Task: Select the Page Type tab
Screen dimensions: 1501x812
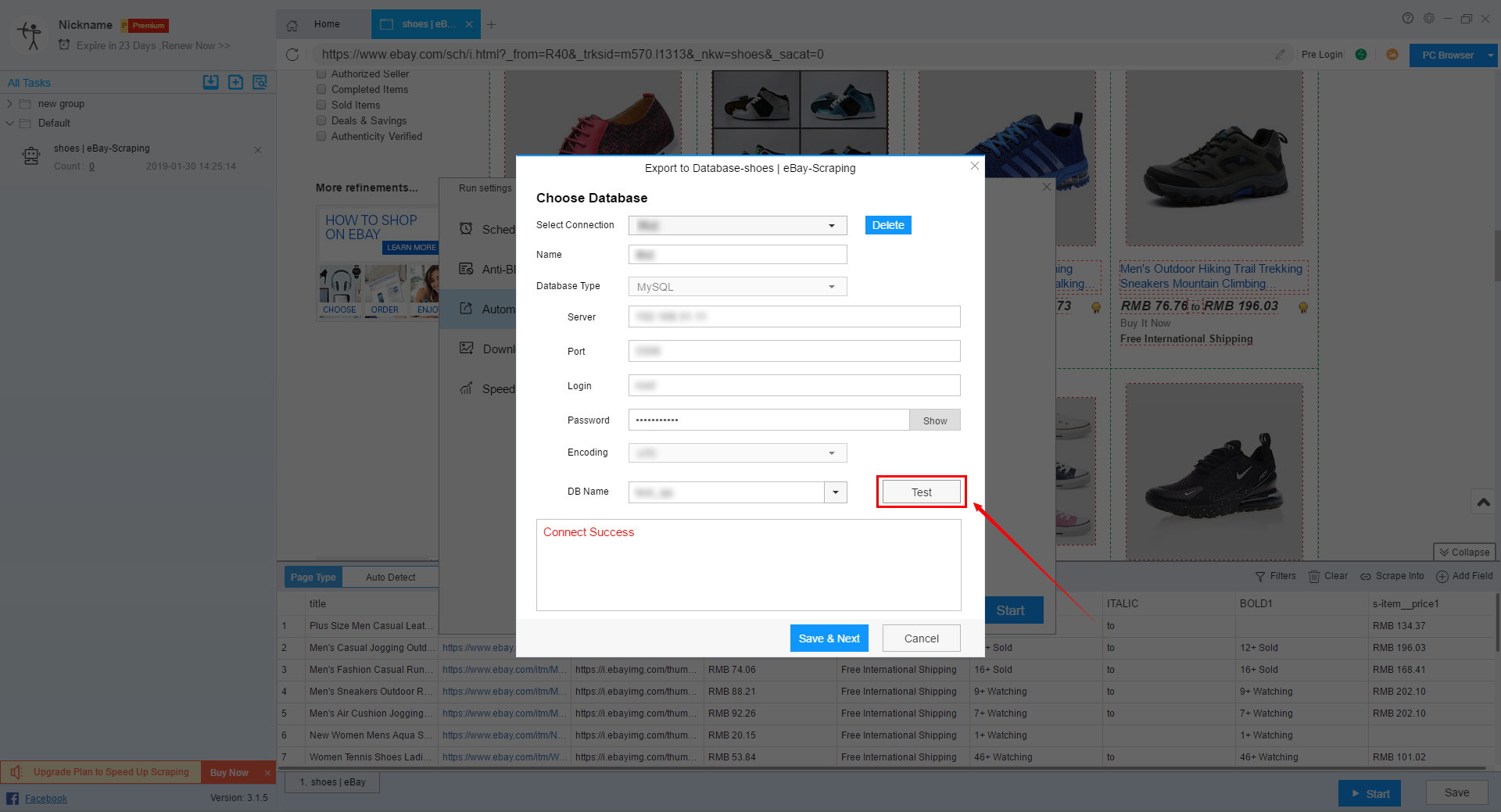Action: click(x=313, y=578)
